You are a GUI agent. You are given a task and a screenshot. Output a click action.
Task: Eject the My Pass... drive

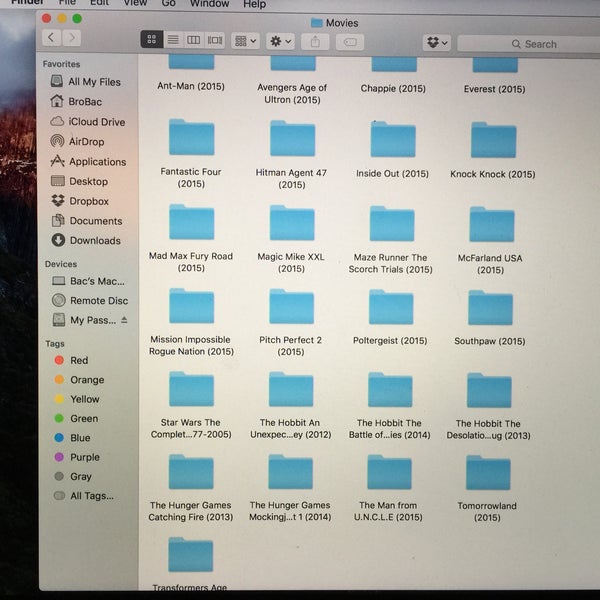(124, 320)
